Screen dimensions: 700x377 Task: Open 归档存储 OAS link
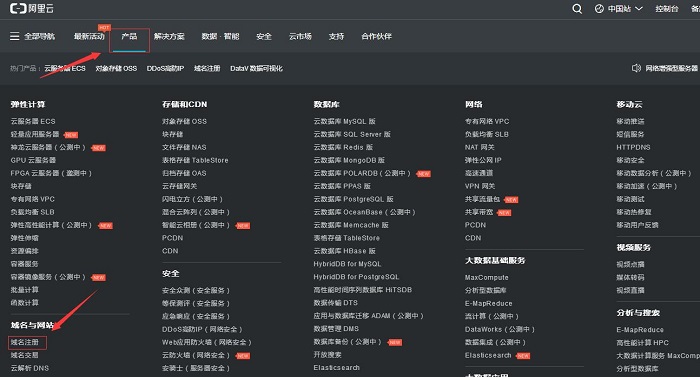point(184,173)
